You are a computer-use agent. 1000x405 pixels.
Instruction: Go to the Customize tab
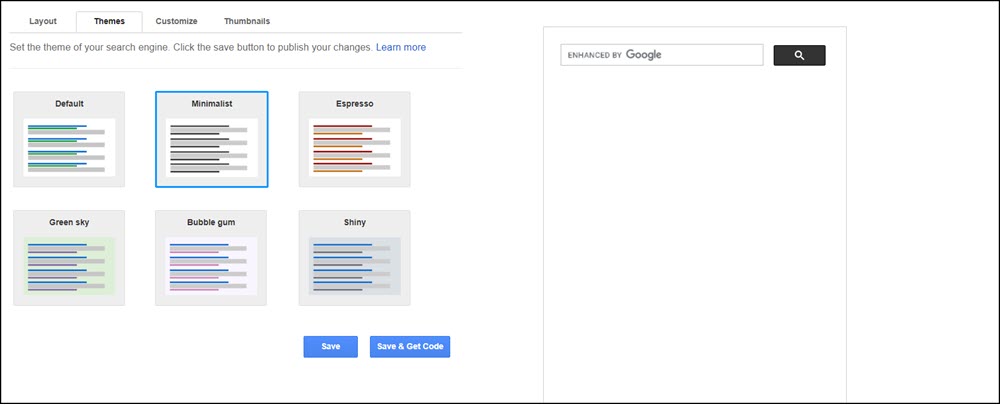176,21
